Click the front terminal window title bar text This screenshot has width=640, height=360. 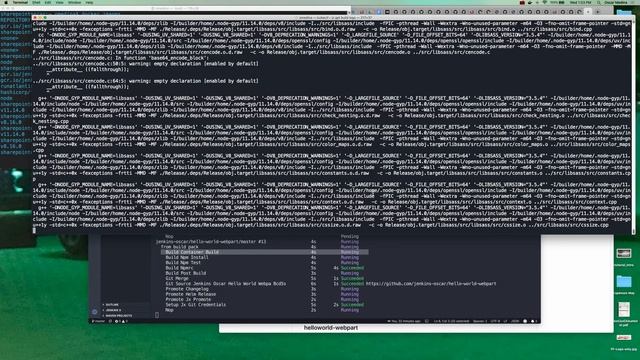[335, 18]
